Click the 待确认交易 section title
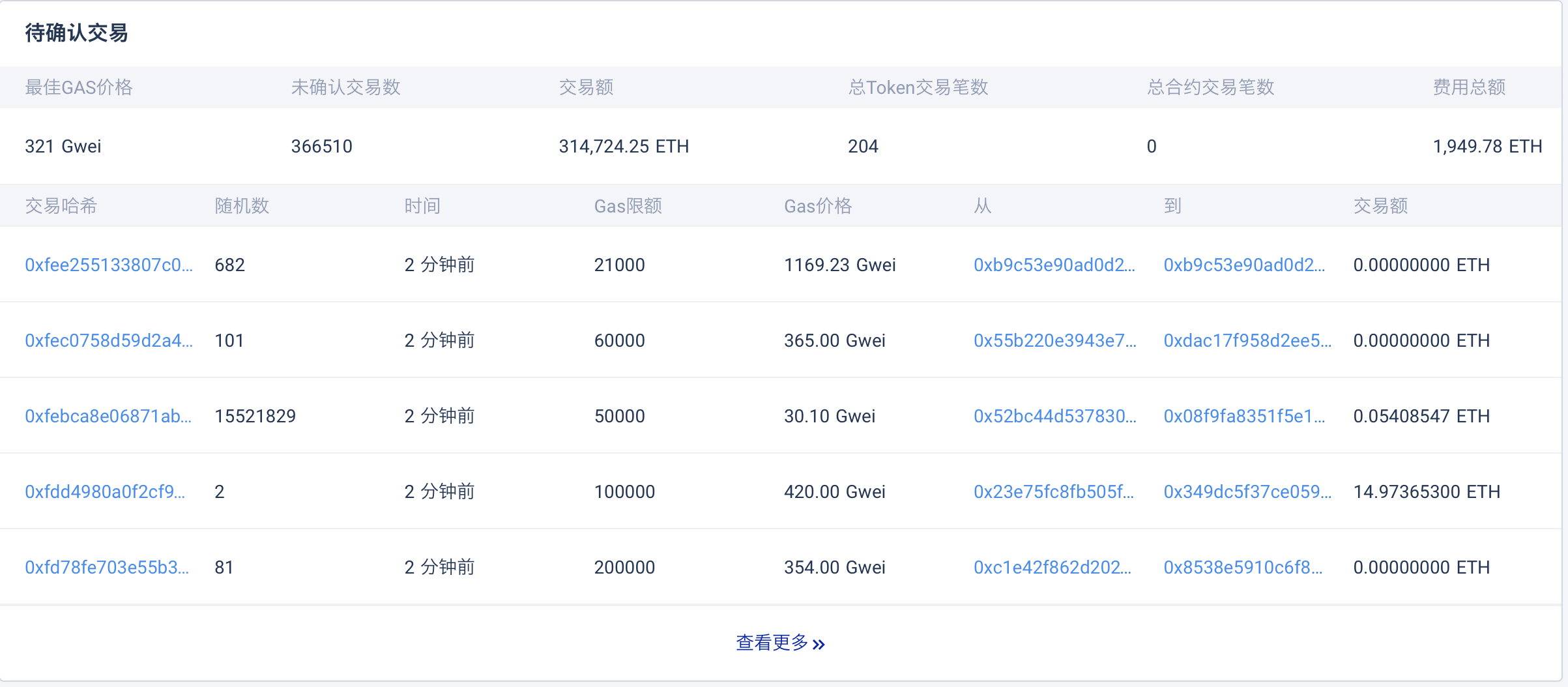 76,33
